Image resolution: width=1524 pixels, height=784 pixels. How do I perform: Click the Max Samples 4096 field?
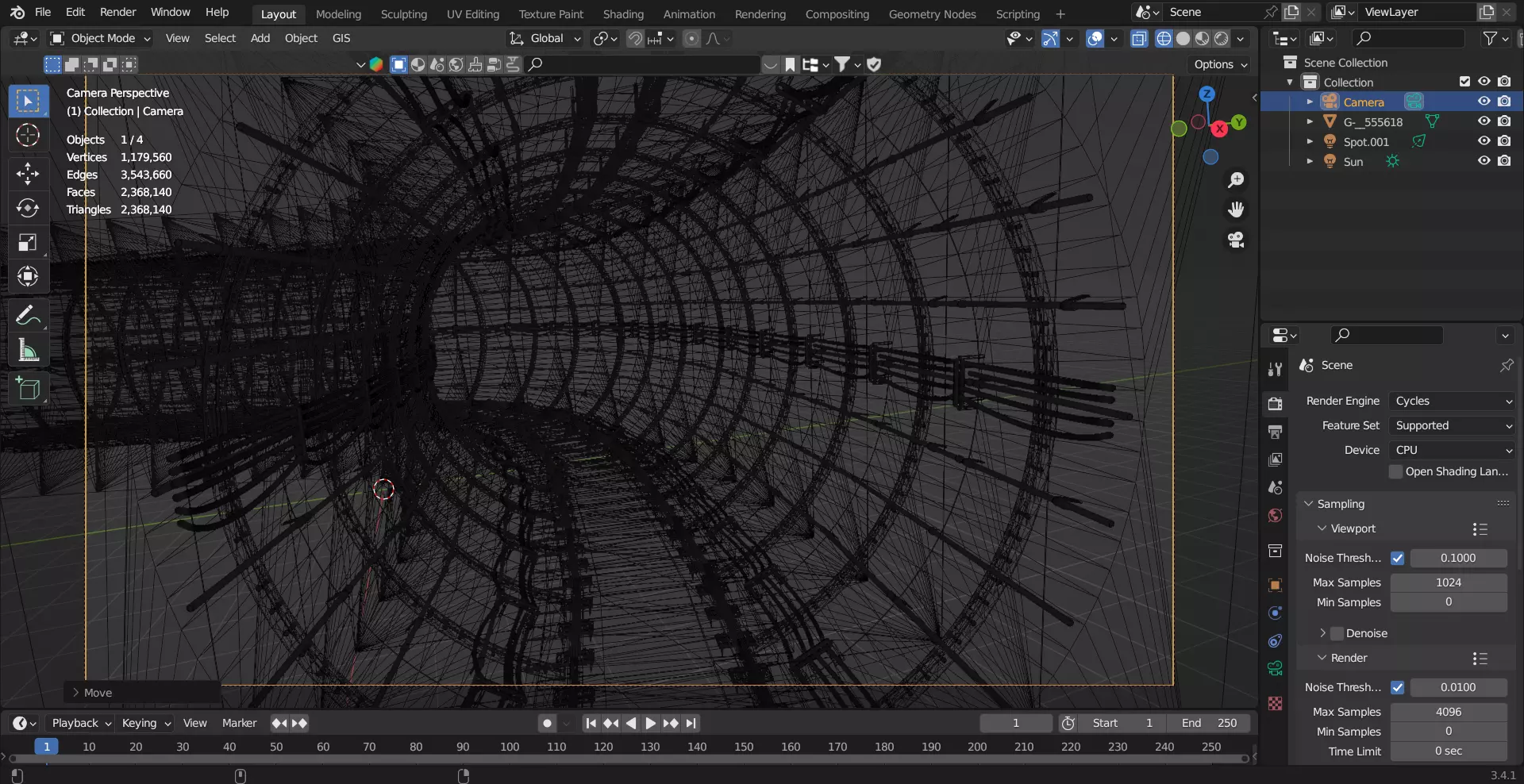(x=1449, y=712)
